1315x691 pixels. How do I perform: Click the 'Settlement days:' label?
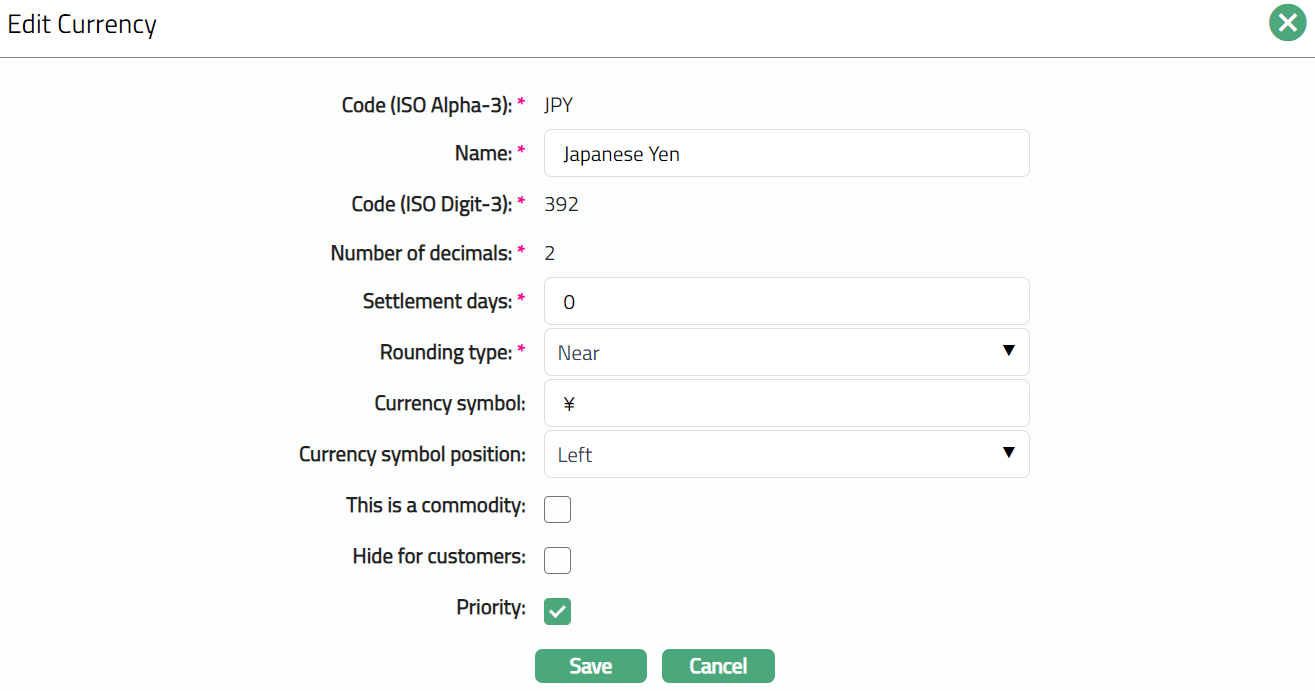pyautogui.click(x=437, y=301)
